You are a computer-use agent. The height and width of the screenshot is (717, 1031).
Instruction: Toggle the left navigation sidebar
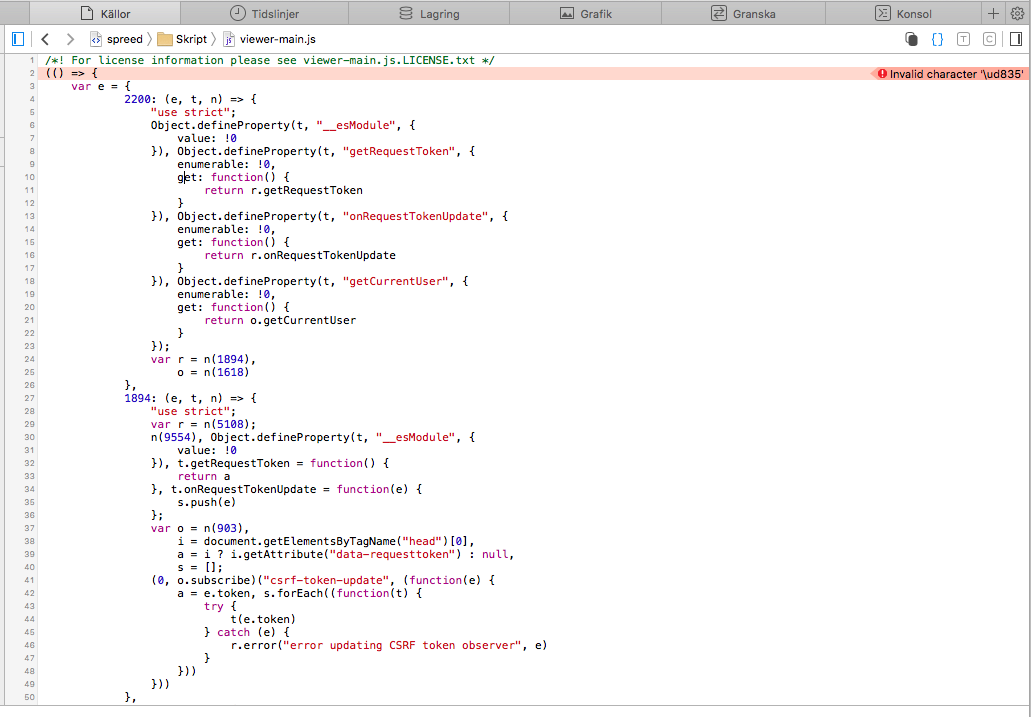click(18, 39)
